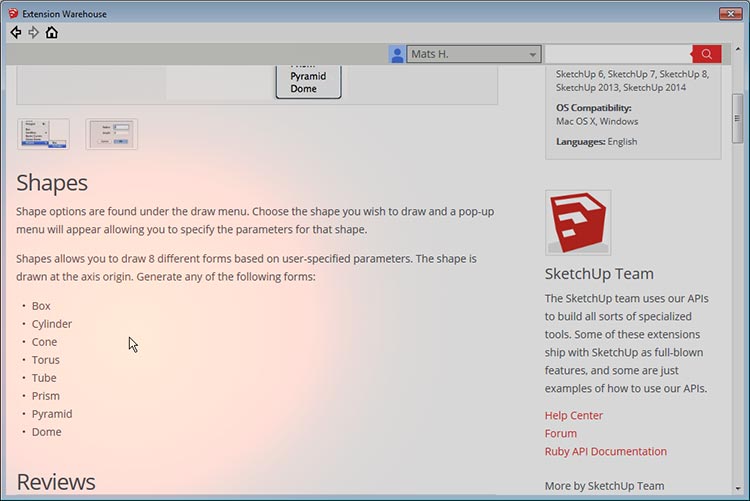Image resolution: width=750 pixels, height=501 pixels.
Task: Open the Help Center link
Action: pyautogui.click(x=574, y=415)
